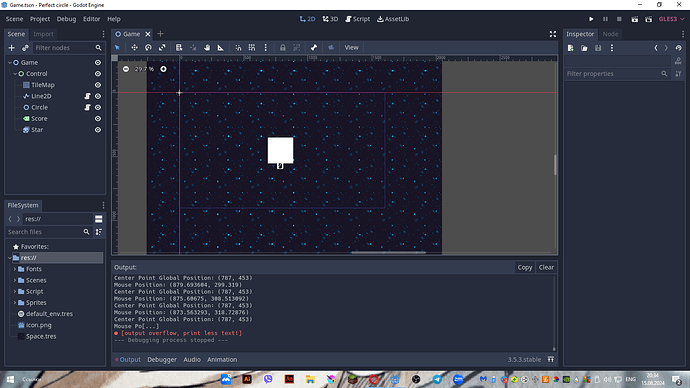
Task: Open script attached to Line2D
Action: pos(87,96)
